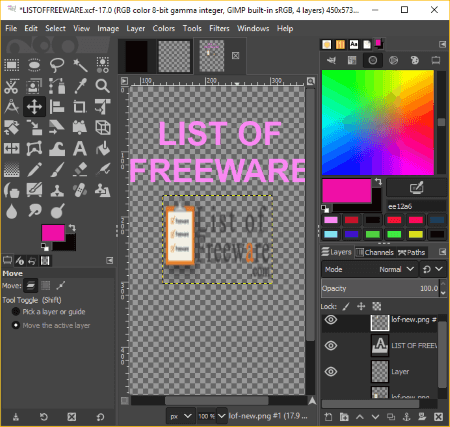Toggle lock pixels brush icon
The image size is (450, 427).
(x=346, y=306)
